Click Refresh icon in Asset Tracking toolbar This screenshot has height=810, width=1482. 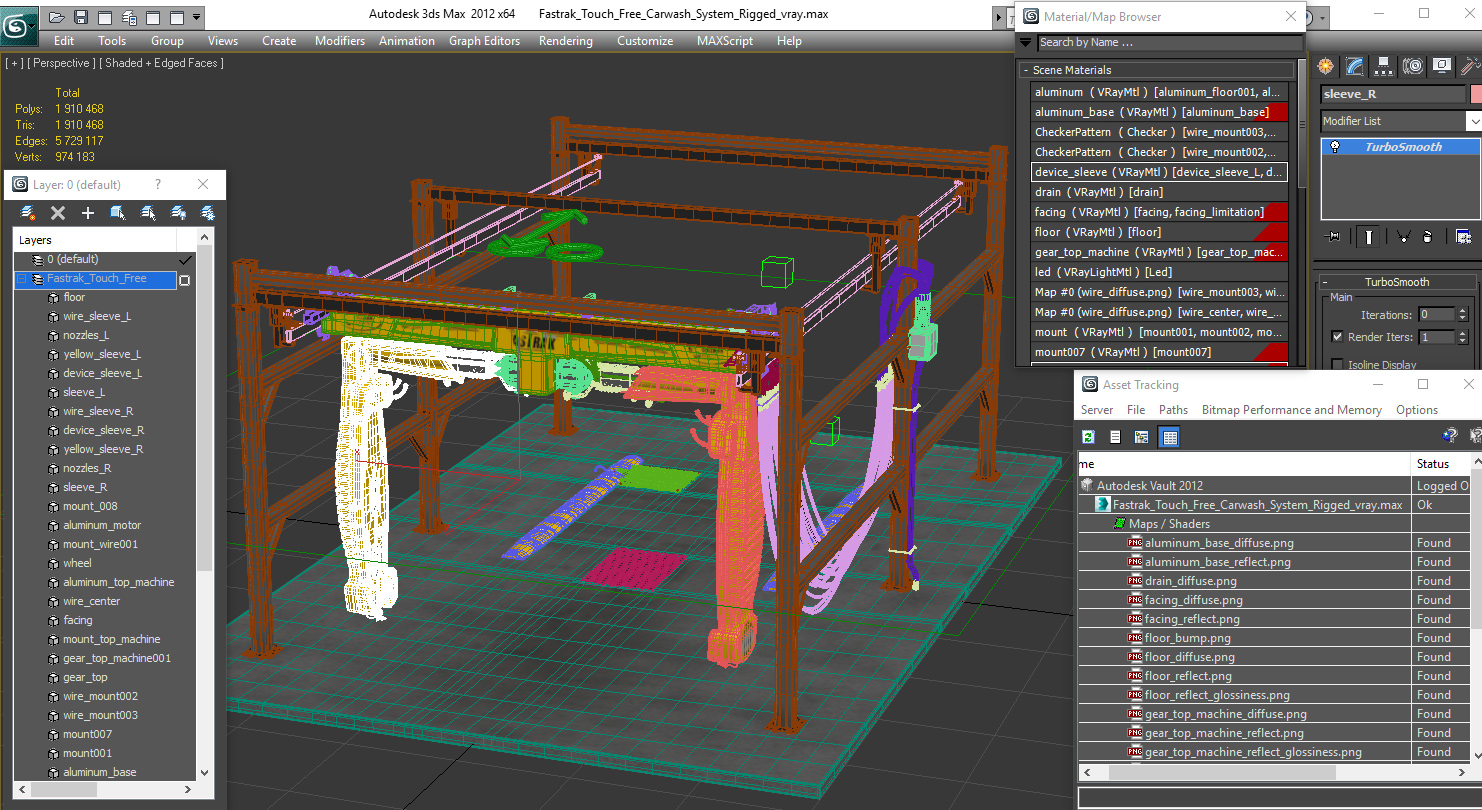click(x=1088, y=437)
